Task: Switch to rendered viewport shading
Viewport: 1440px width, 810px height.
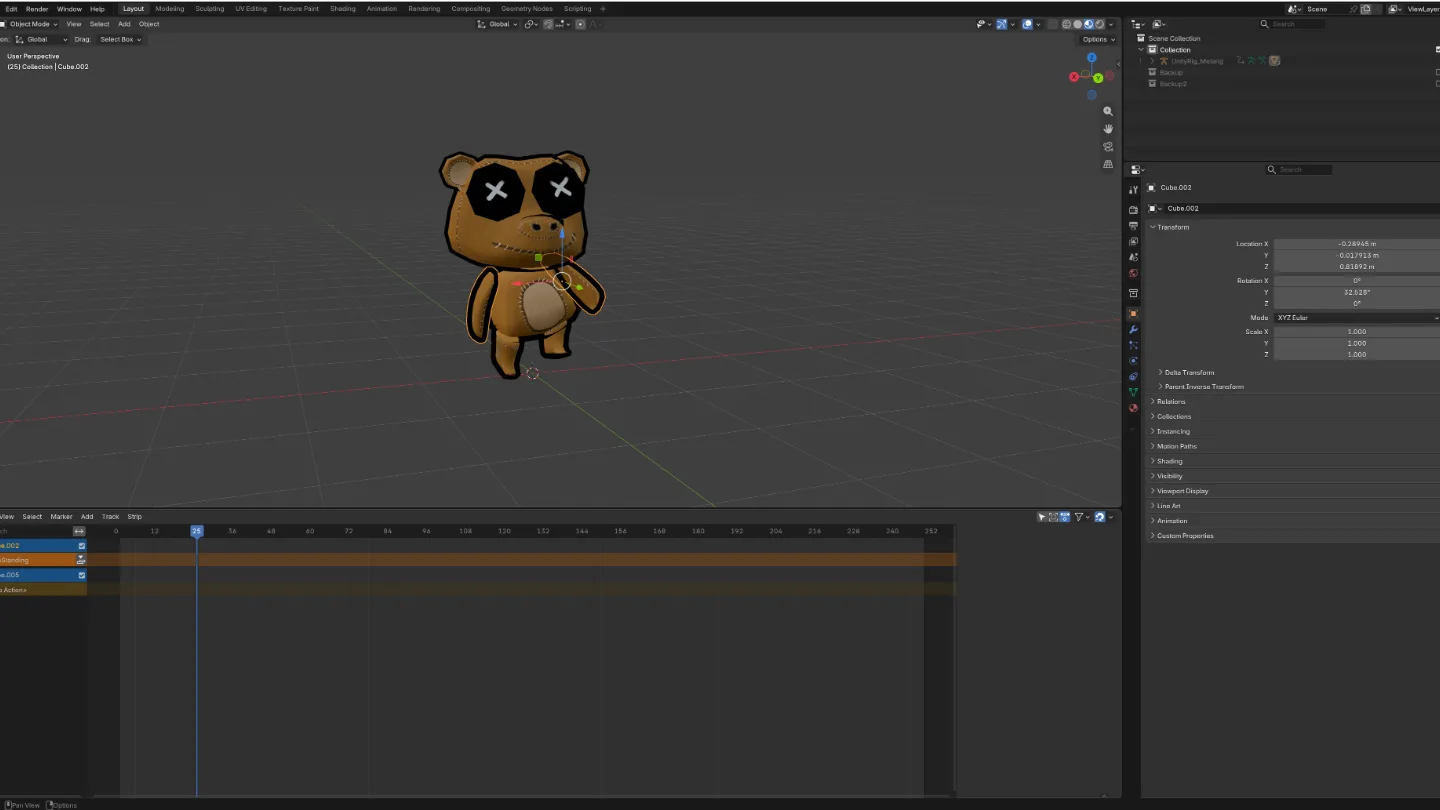Action: click(1101, 24)
